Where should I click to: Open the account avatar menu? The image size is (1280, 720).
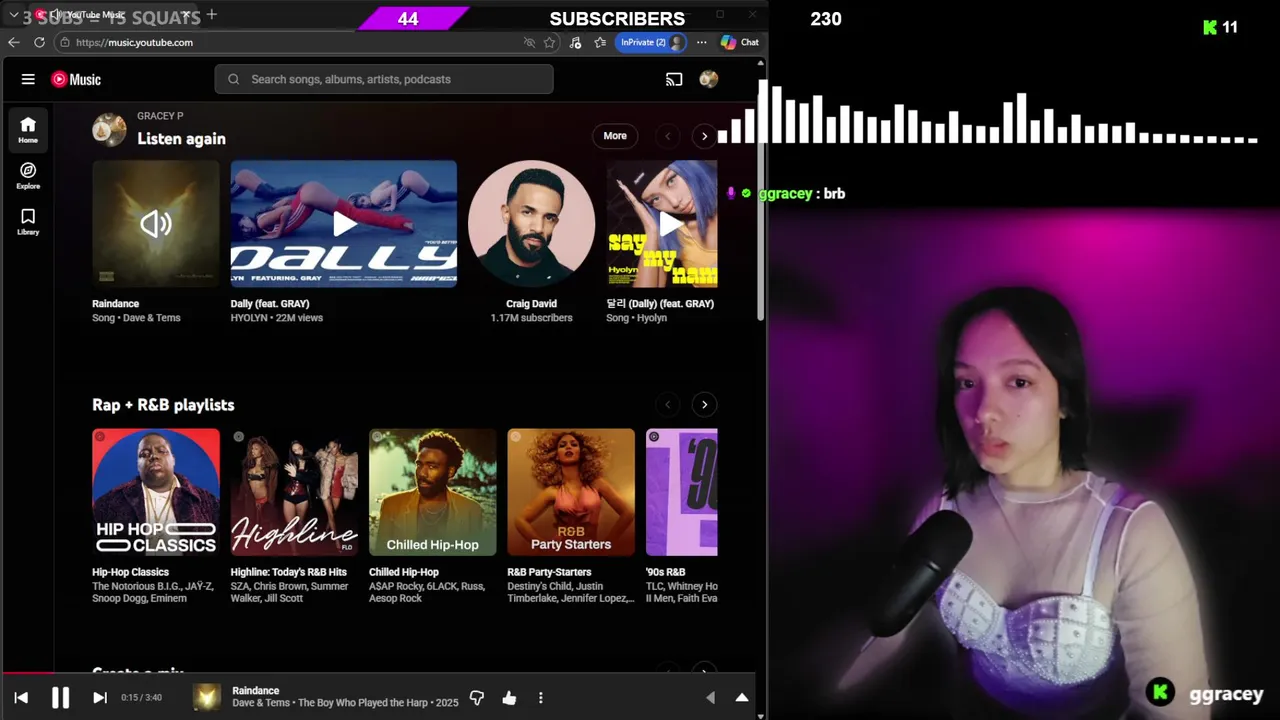point(709,79)
